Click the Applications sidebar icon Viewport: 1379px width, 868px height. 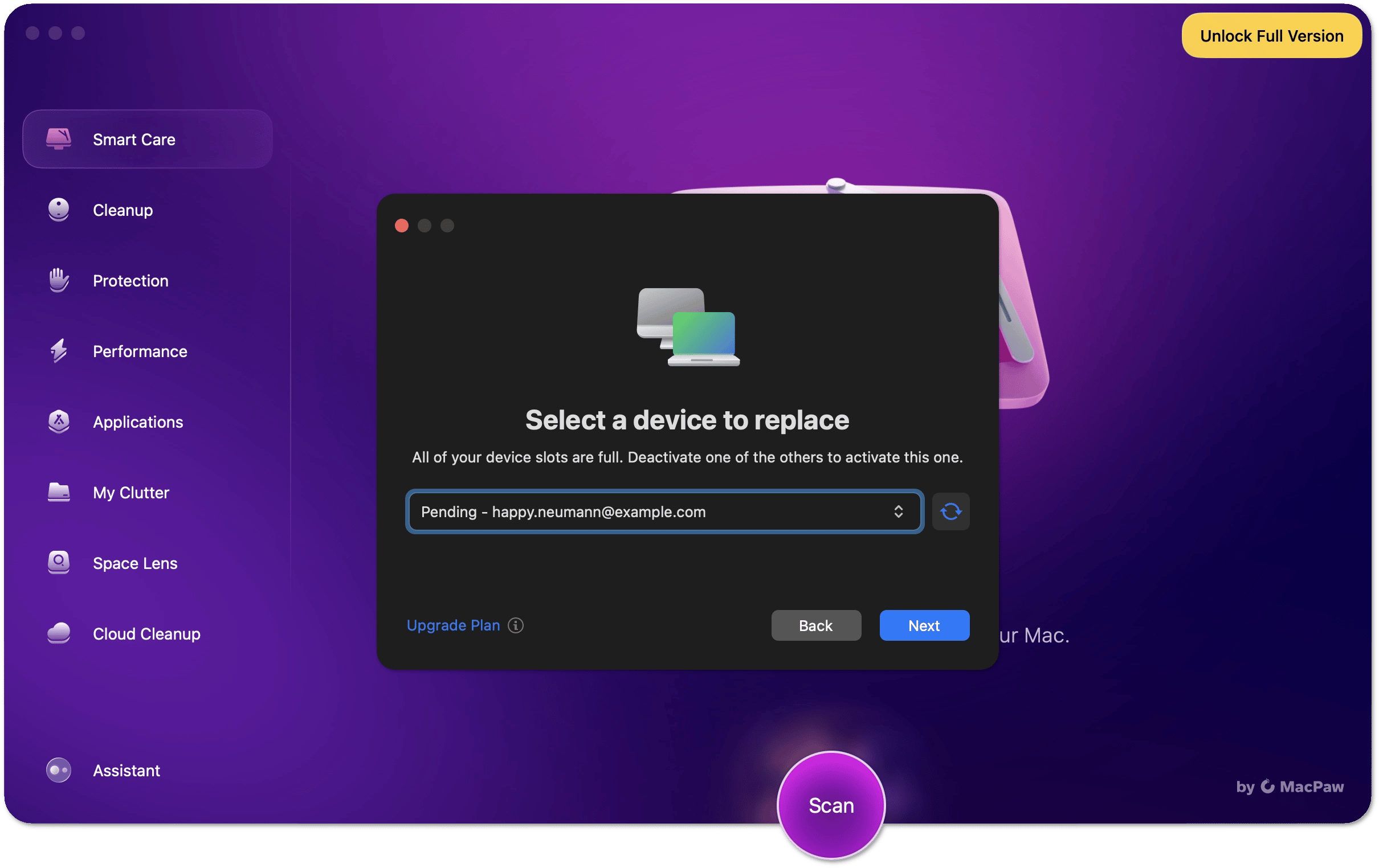coord(59,421)
